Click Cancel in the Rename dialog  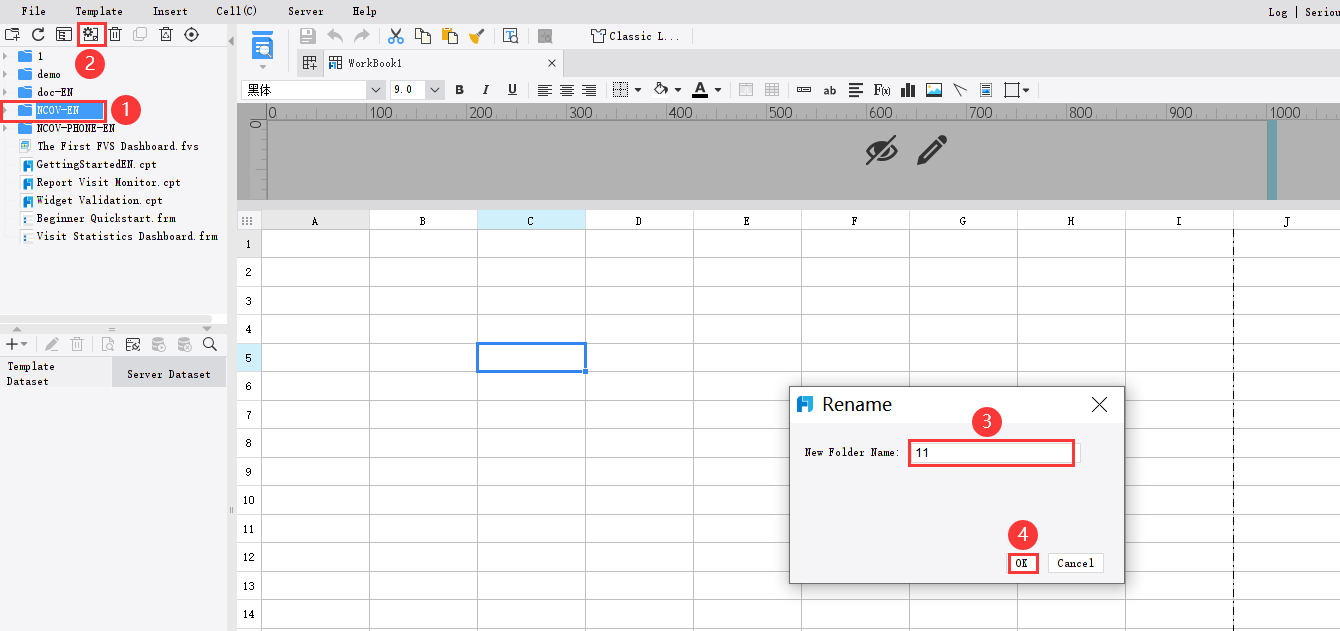[x=1075, y=563]
